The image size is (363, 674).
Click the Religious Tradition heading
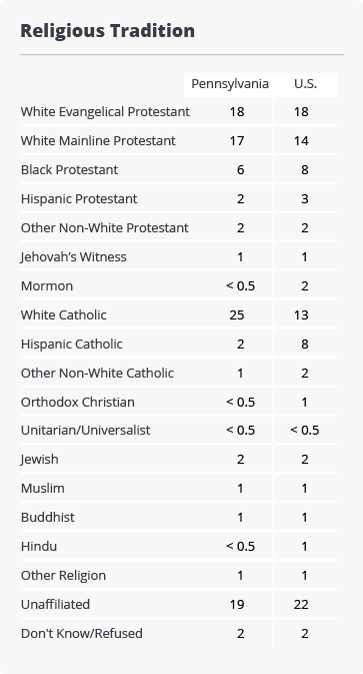[108, 31]
